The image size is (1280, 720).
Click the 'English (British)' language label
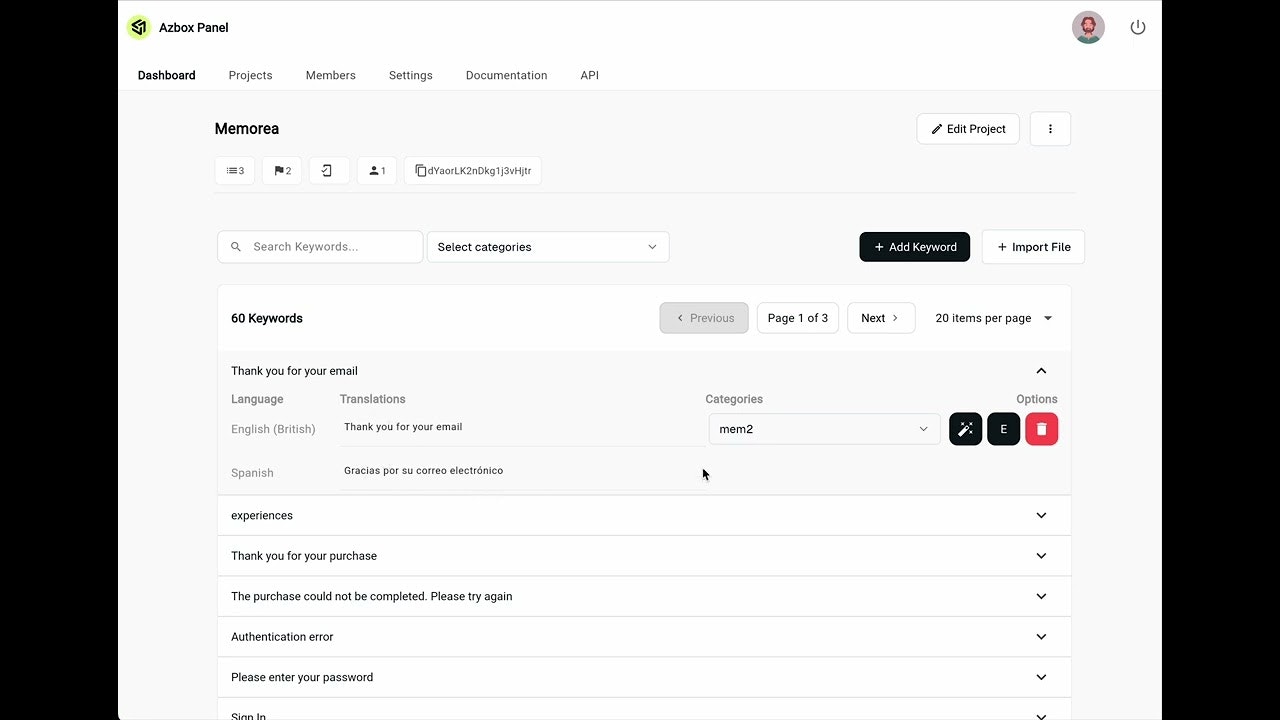click(x=273, y=429)
